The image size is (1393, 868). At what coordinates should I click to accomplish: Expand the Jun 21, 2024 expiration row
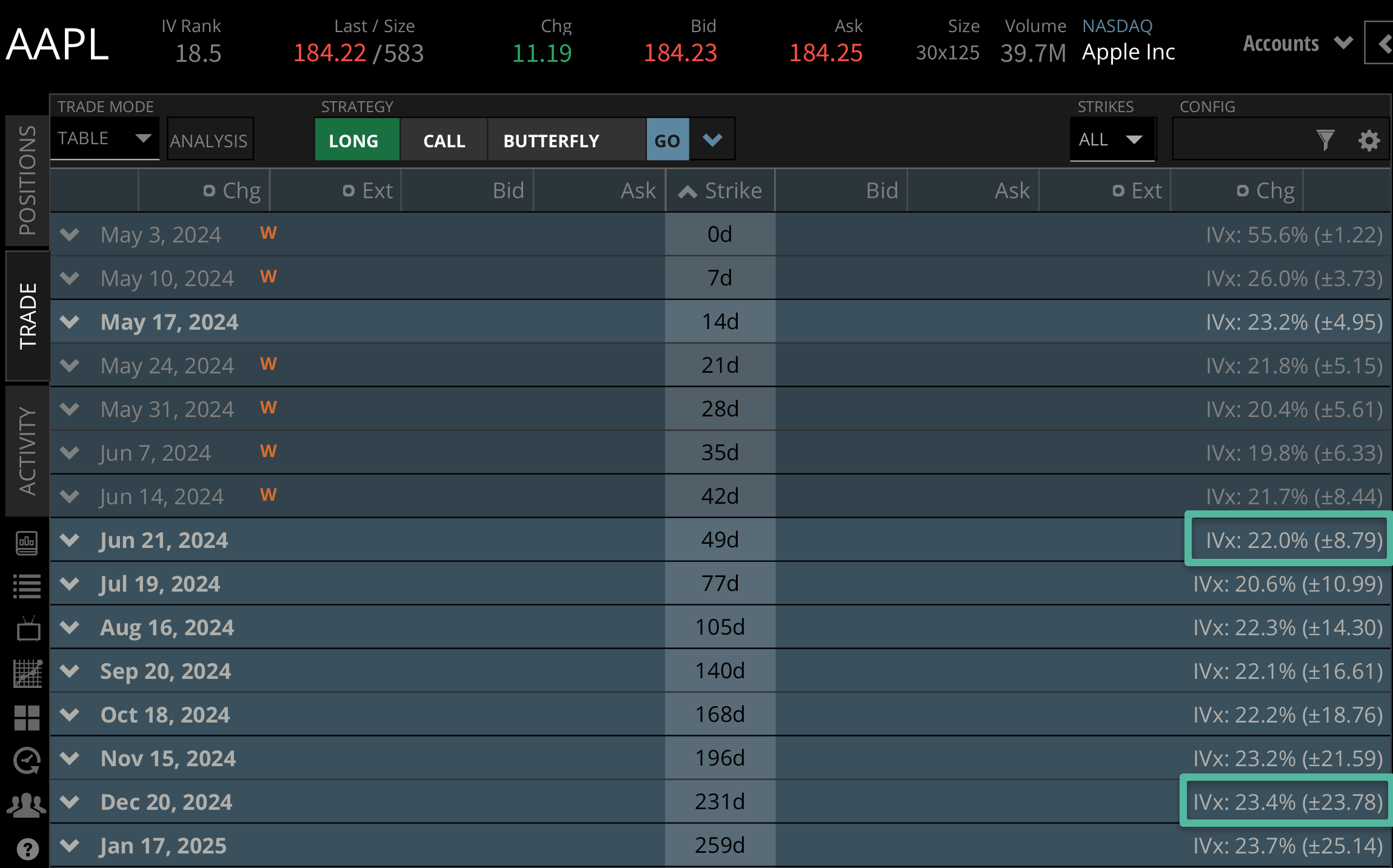(69, 540)
